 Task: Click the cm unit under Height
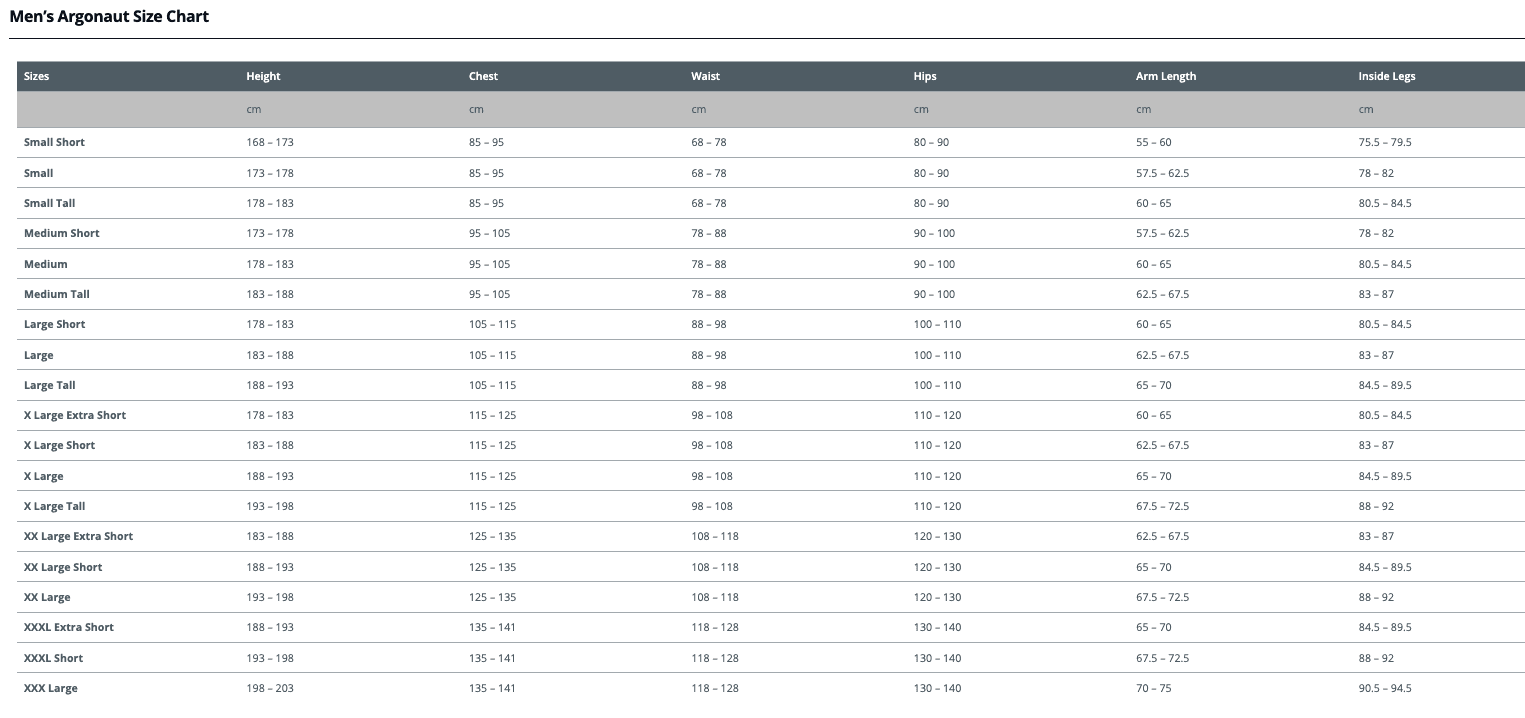pos(253,110)
